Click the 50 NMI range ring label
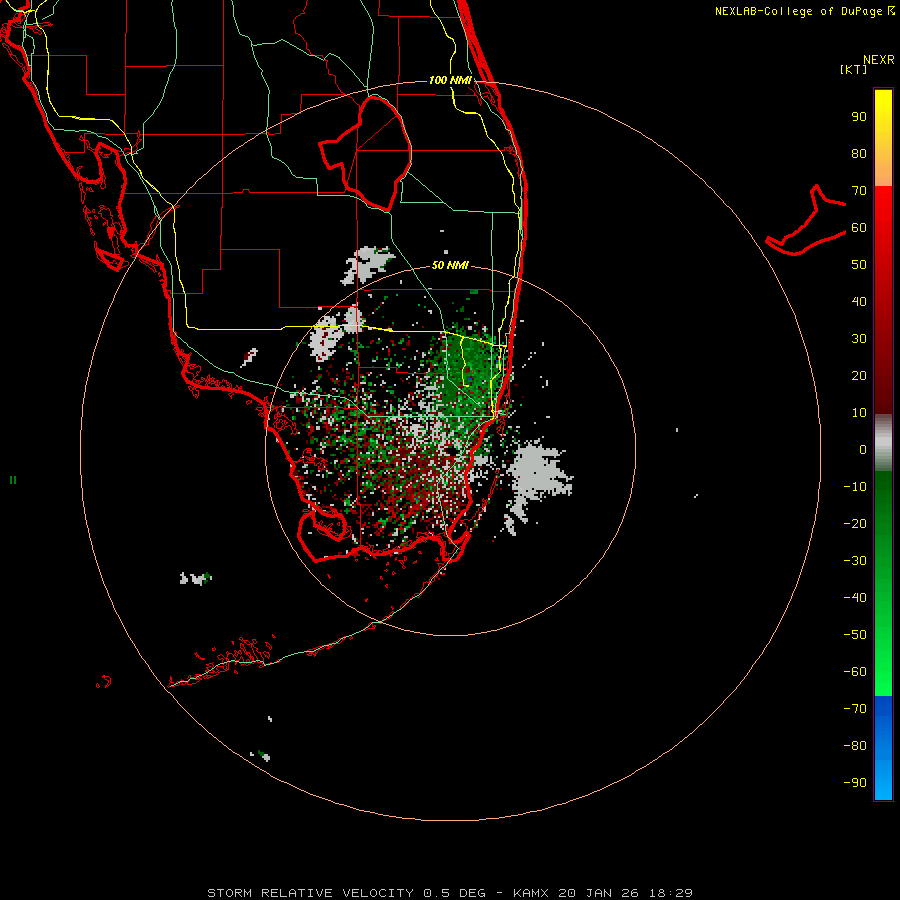The image size is (900, 900). pyautogui.click(x=450, y=265)
